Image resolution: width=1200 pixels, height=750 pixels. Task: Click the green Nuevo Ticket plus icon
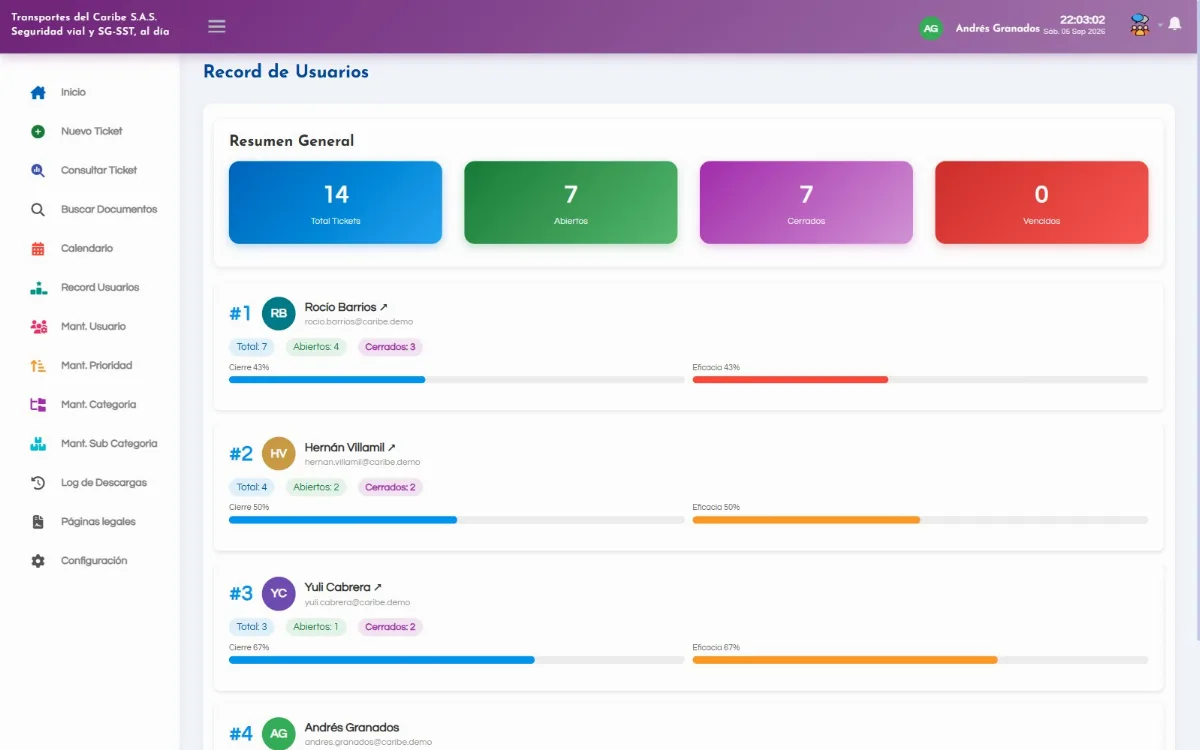pos(38,131)
